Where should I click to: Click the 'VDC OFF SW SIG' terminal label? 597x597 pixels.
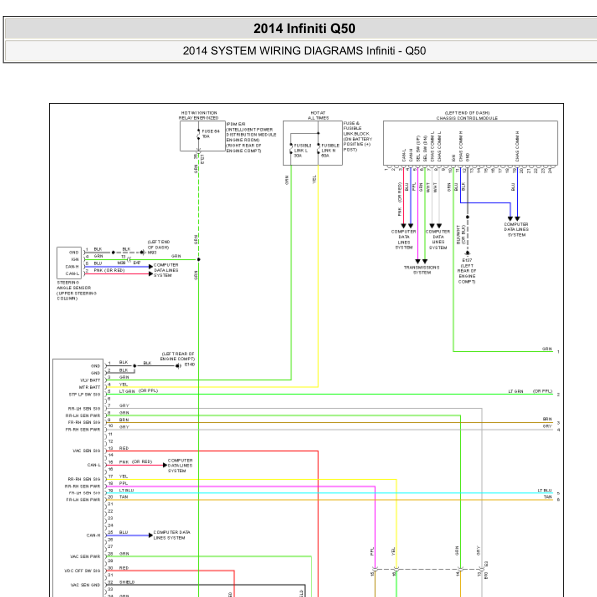coord(82,571)
